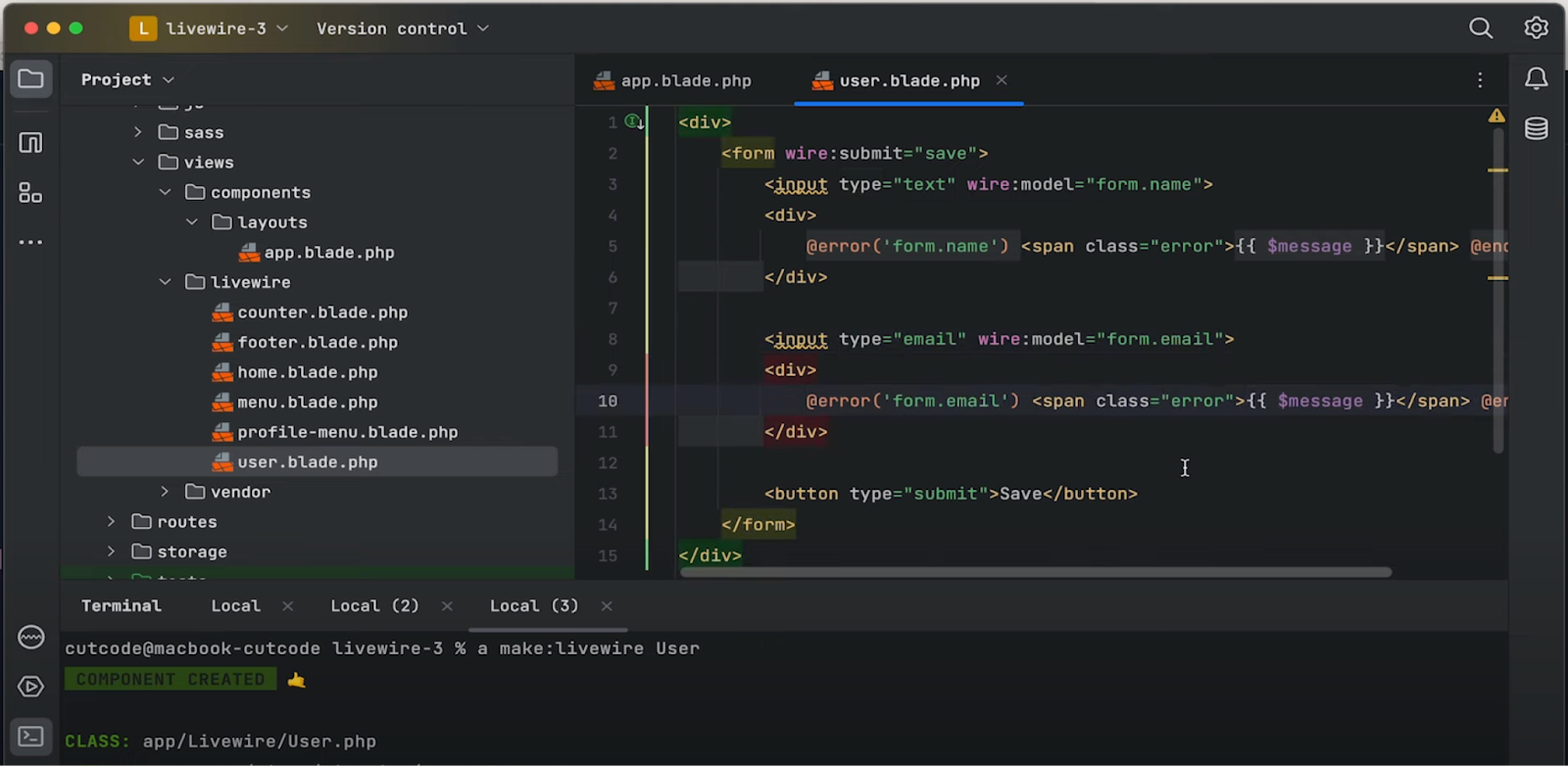Open the Bookmarks tool window icon
Image resolution: width=1568 pixels, height=766 pixels.
pos(30,143)
